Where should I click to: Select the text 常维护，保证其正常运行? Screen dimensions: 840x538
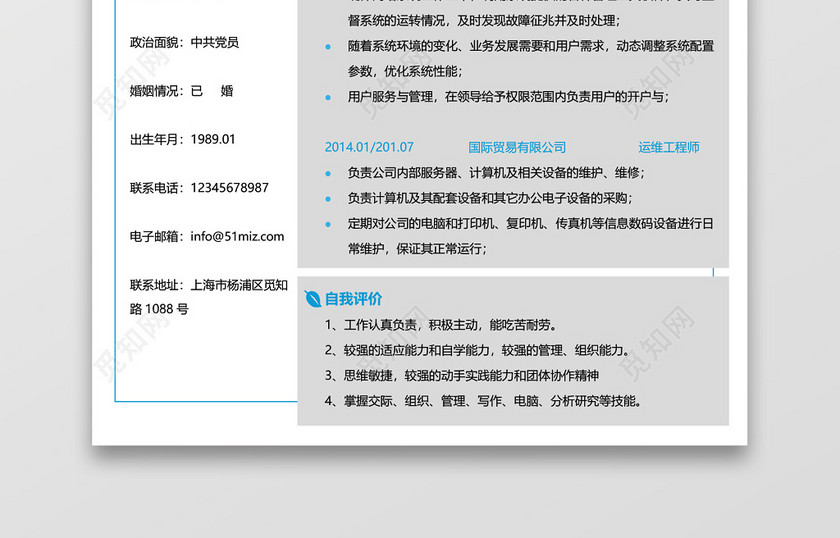point(417,249)
